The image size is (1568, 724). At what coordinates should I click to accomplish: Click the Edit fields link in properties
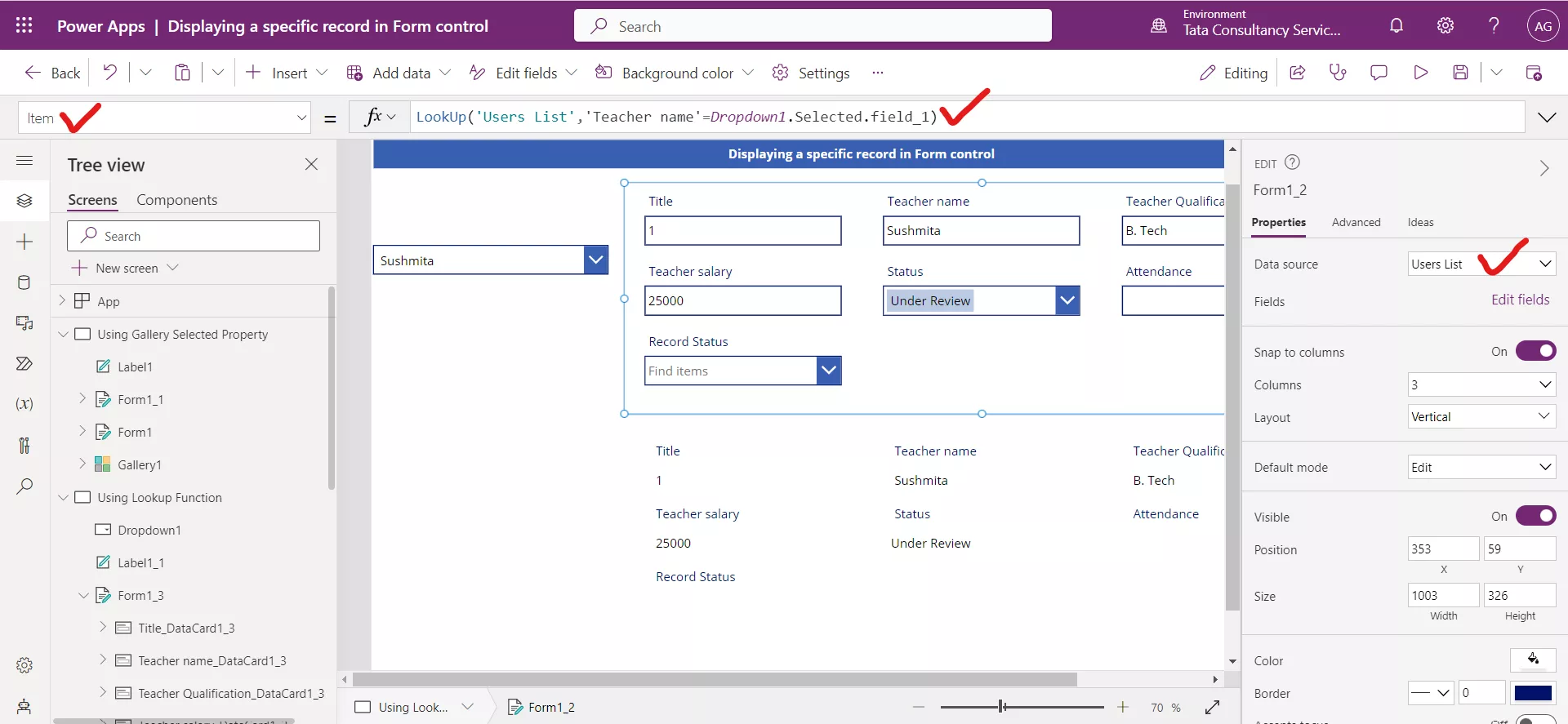1520,300
